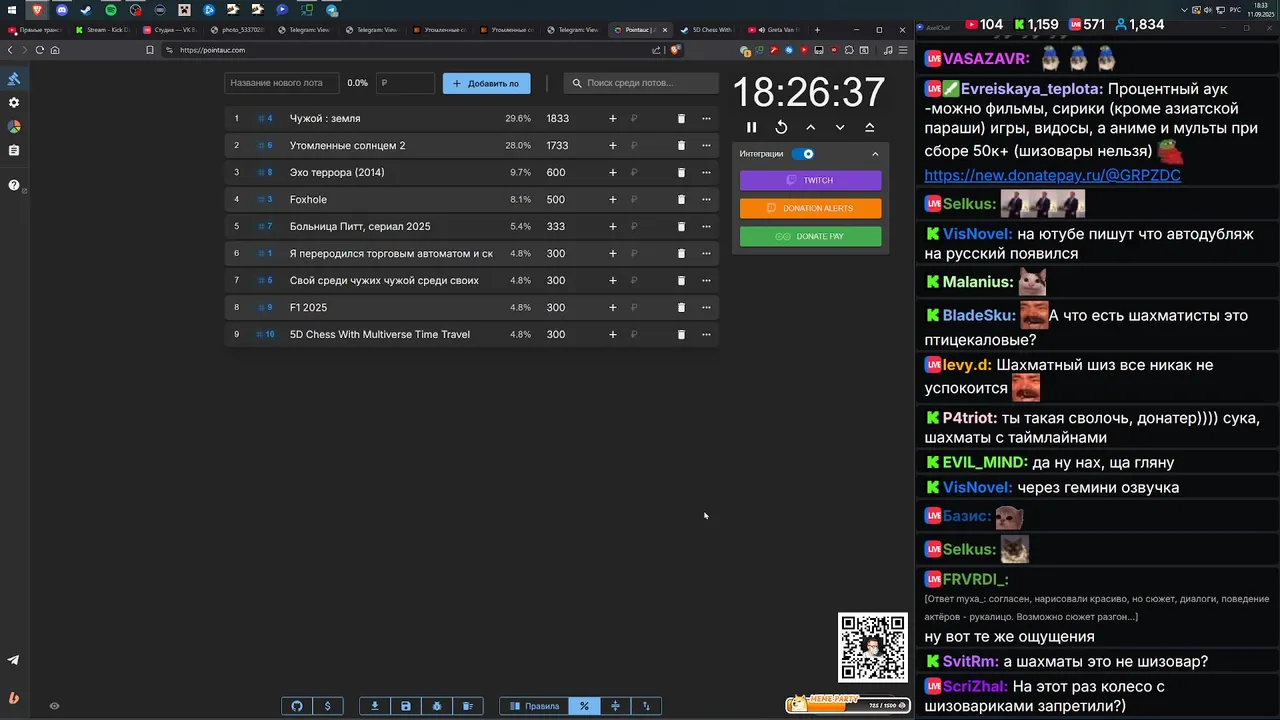Click the clear lots icon in bottom toolbar
The image size is (1280, 720).
tap(468, 706)
